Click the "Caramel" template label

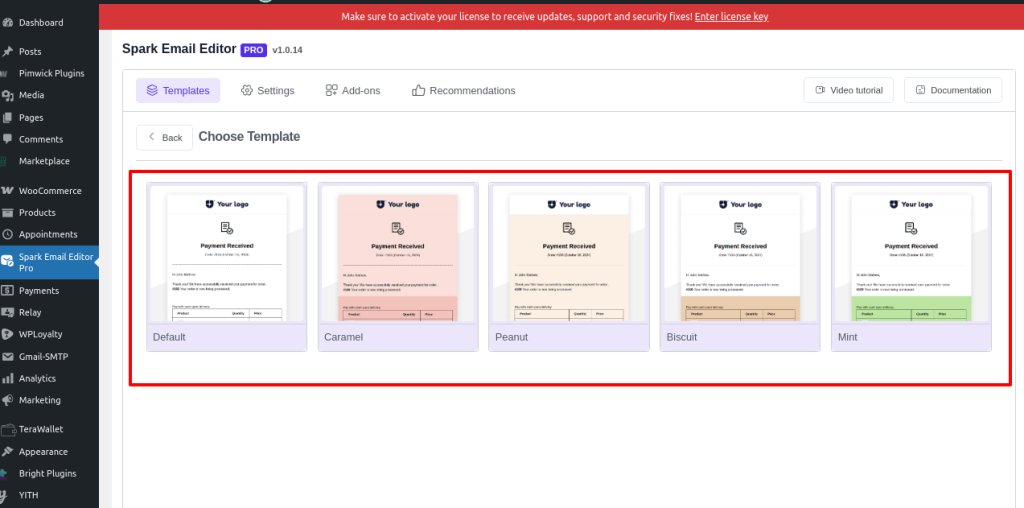point(344,337)
